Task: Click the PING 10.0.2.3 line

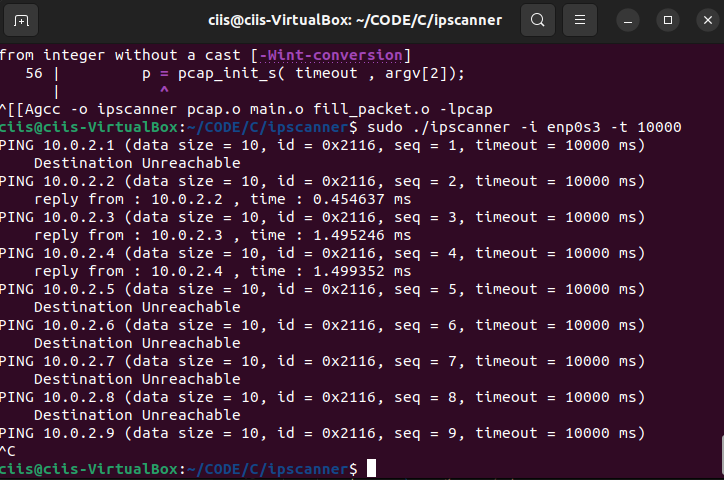Action: point(322,217)
